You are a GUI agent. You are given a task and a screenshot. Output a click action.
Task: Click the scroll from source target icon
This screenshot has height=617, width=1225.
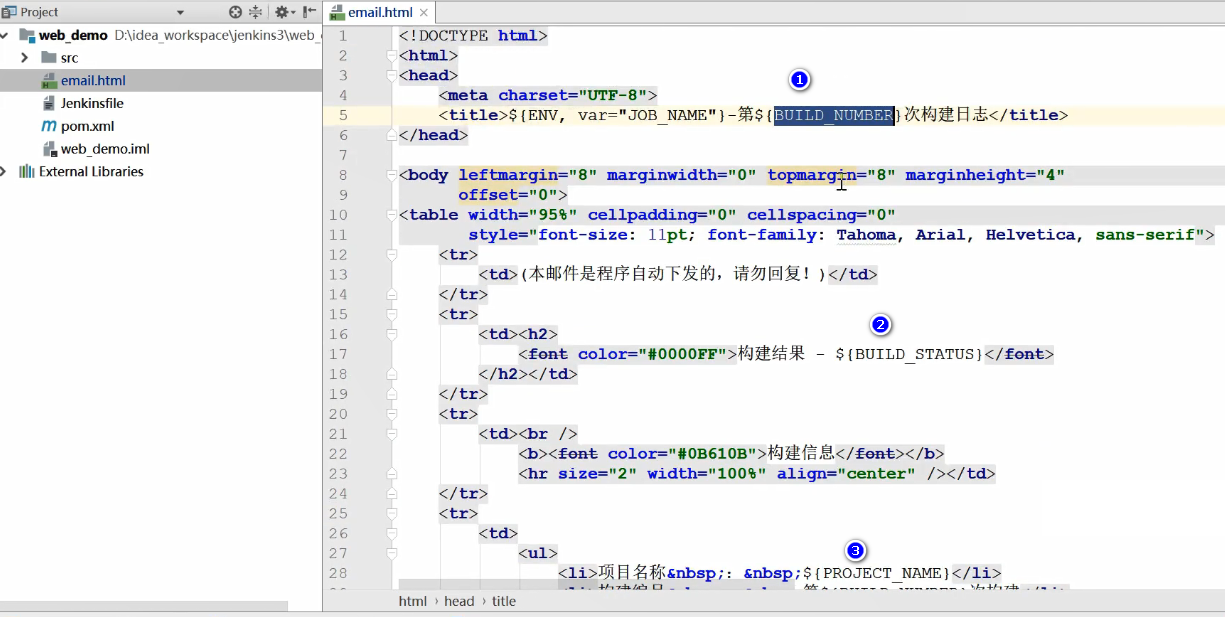[x=235, y=12]
